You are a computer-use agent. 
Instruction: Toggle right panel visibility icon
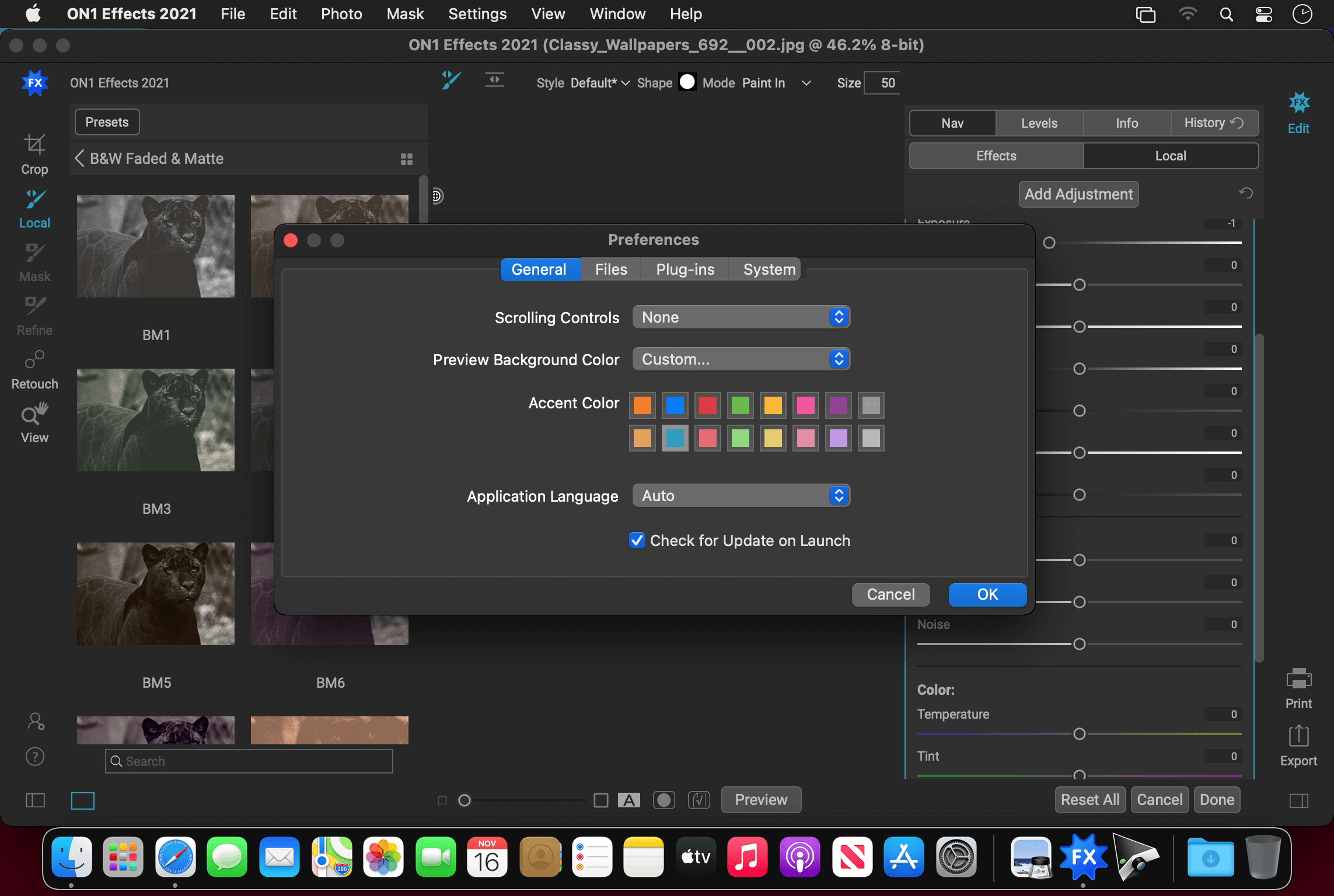click(x=1298, y=800)
